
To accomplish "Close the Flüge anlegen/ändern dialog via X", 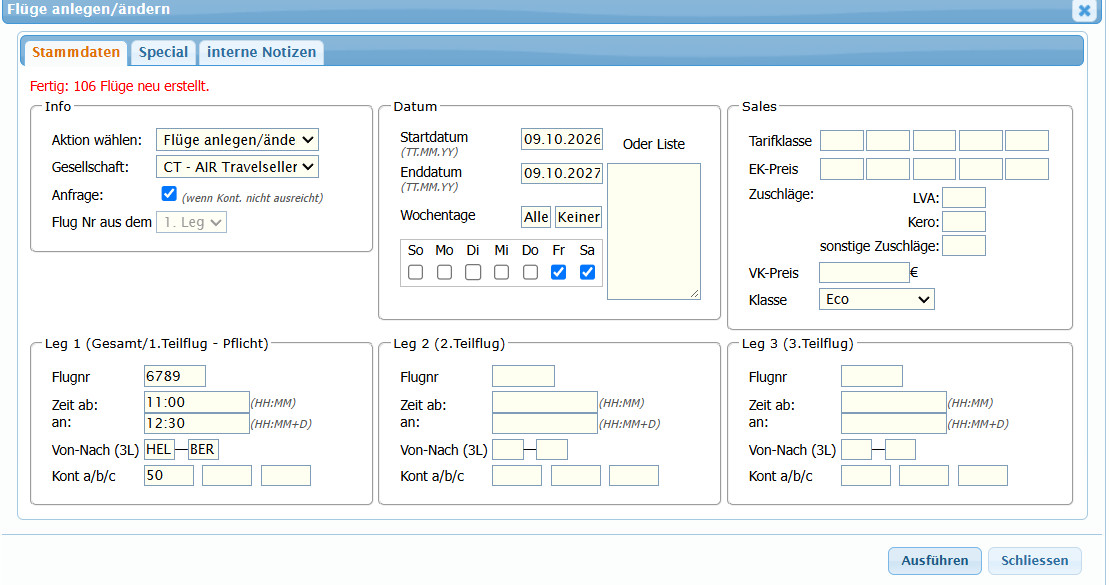I will click(1084, 10).
